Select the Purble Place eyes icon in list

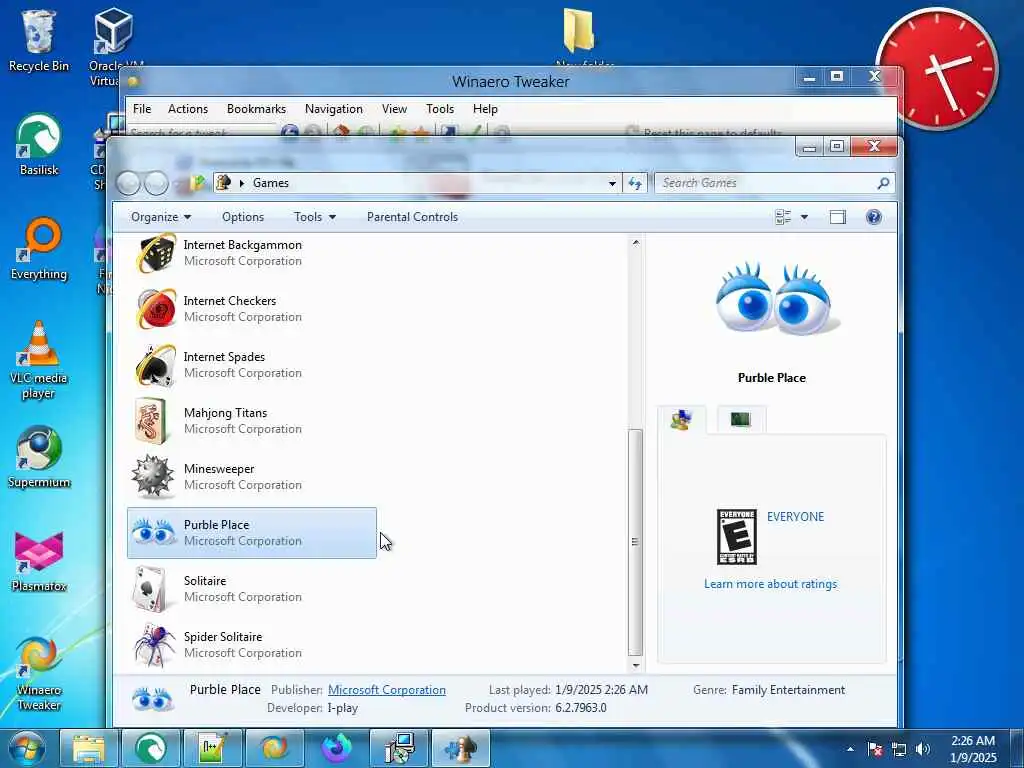pos(153,532)
